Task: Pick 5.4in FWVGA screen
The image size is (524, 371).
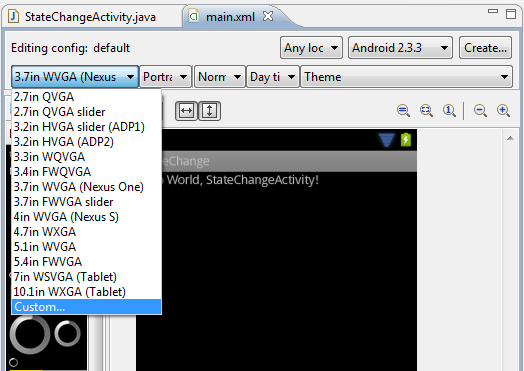Action: pyautogui.click(x=86, y=262)
